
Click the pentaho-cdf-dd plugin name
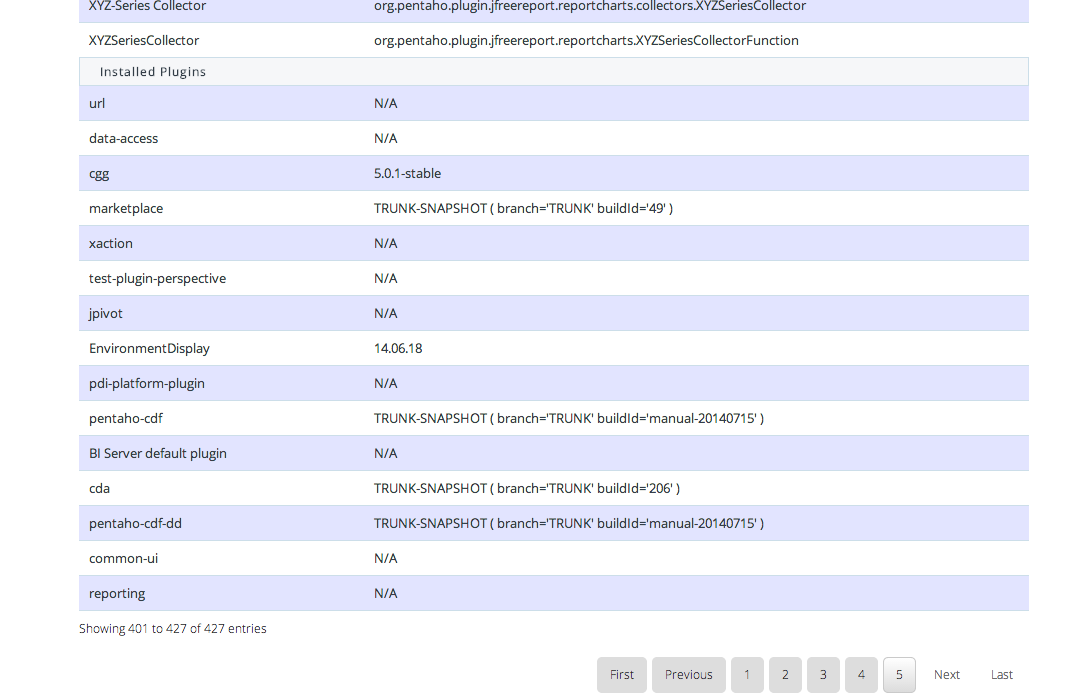(135, 523)
